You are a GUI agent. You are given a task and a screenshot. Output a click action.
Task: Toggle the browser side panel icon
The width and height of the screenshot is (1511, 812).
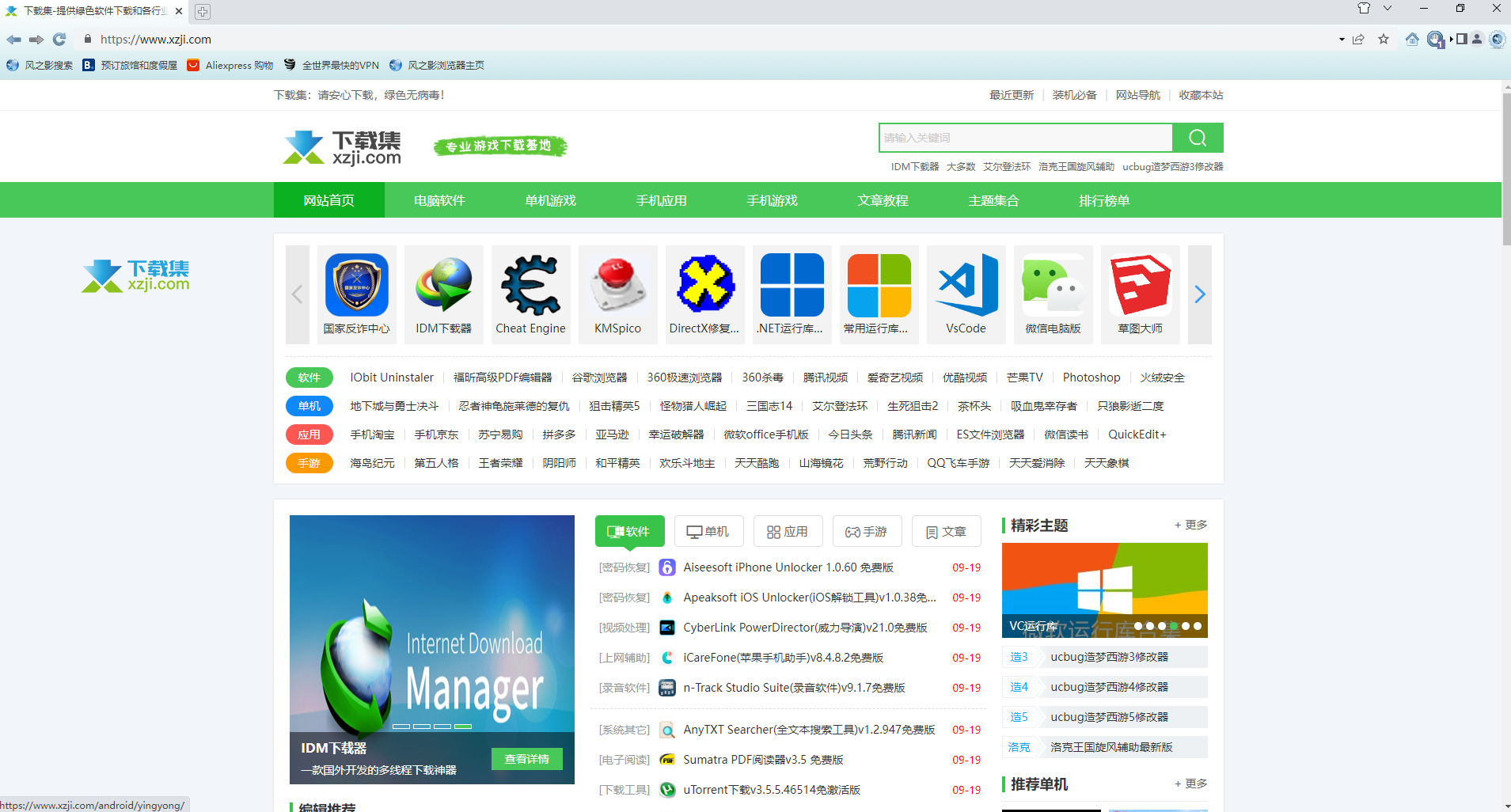(x=1462, y=39)
